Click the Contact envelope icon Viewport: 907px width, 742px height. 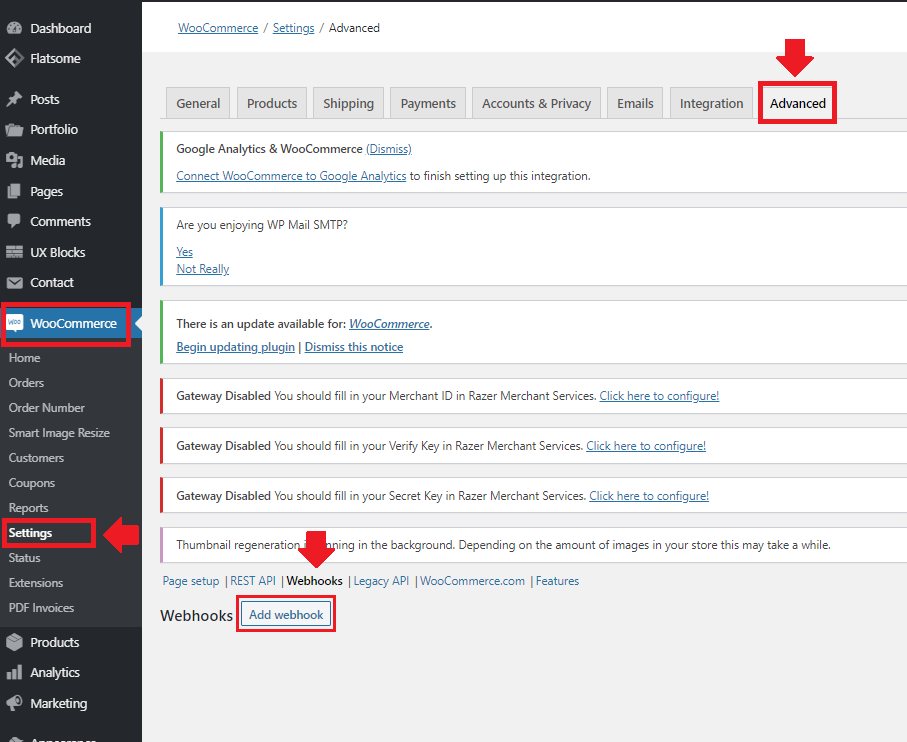point(14,282)
